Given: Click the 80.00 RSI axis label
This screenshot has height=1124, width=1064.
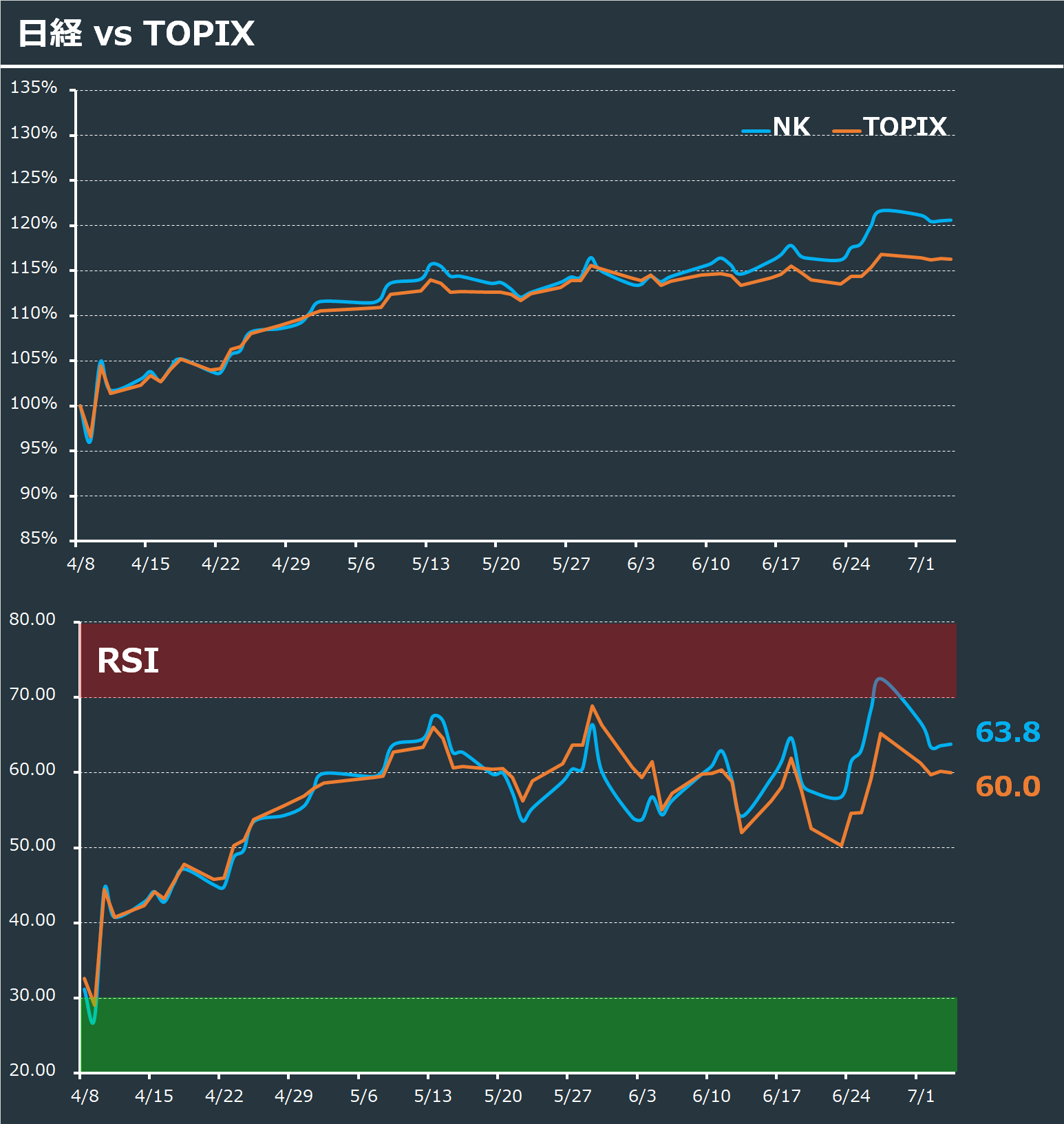Looking at the screenshot, I should pos(32,619).
